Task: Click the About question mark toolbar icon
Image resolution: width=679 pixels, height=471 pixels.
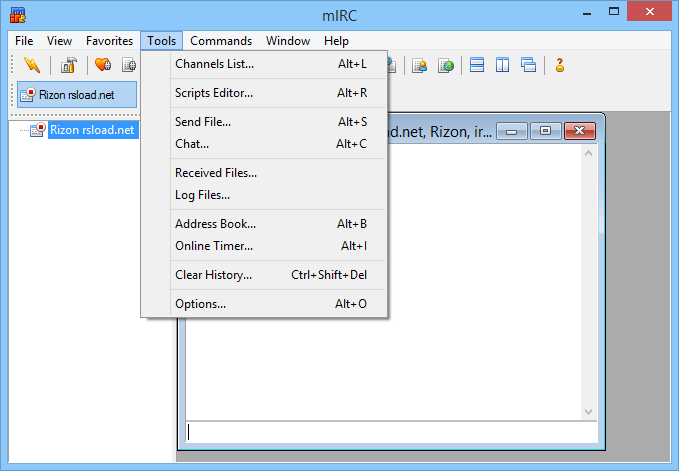Action: [559, 65]
